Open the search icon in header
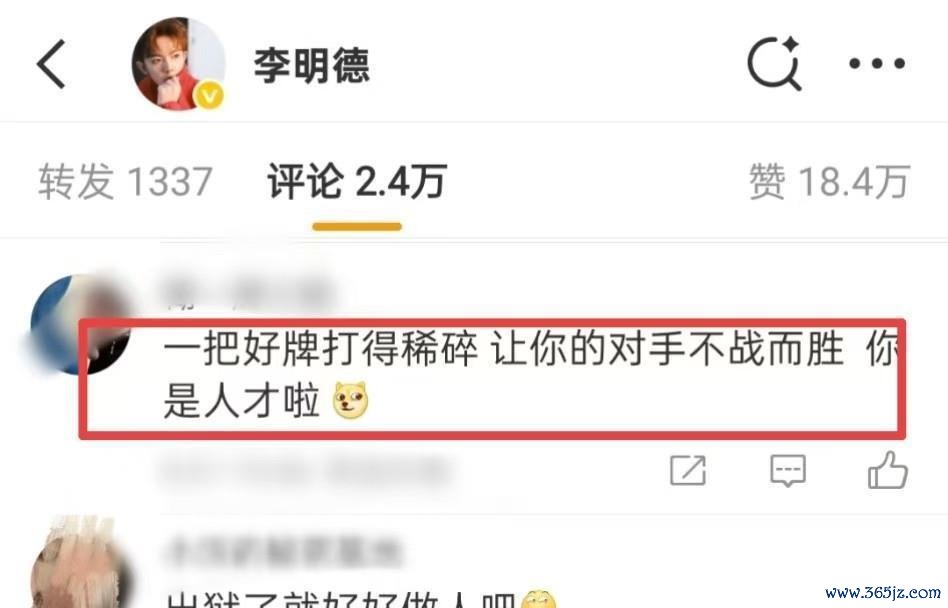This screenshot has height=608, width=948. [774, 63]
